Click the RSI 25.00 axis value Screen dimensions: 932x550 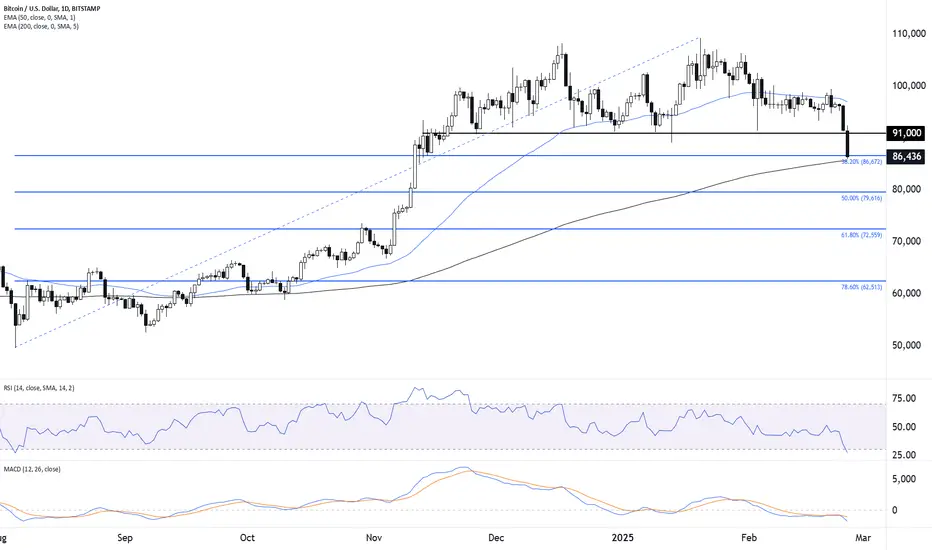click(904, 455)
